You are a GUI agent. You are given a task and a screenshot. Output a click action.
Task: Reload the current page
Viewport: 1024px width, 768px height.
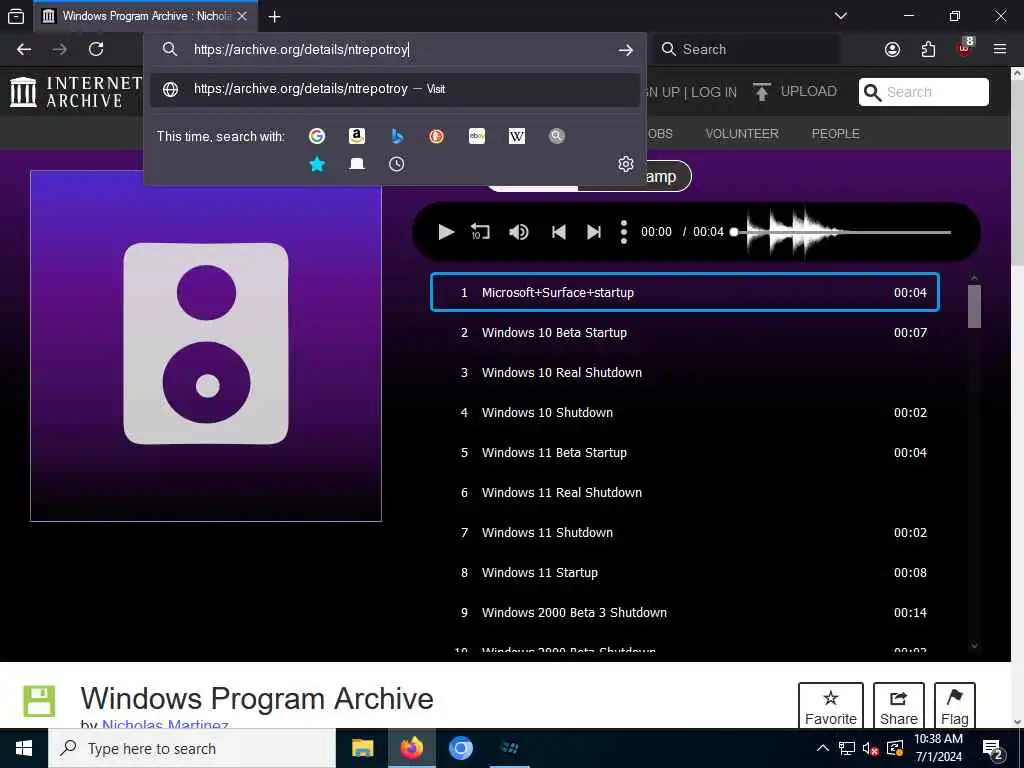point(96,49)
